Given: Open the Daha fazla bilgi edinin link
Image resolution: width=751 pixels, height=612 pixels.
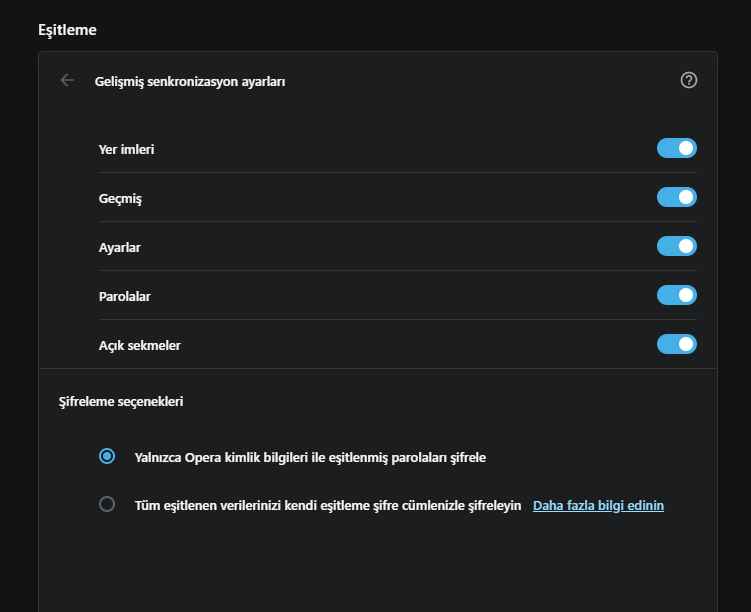Looking at the screenshot, I should pyautogui.click(x=598, y=506).
